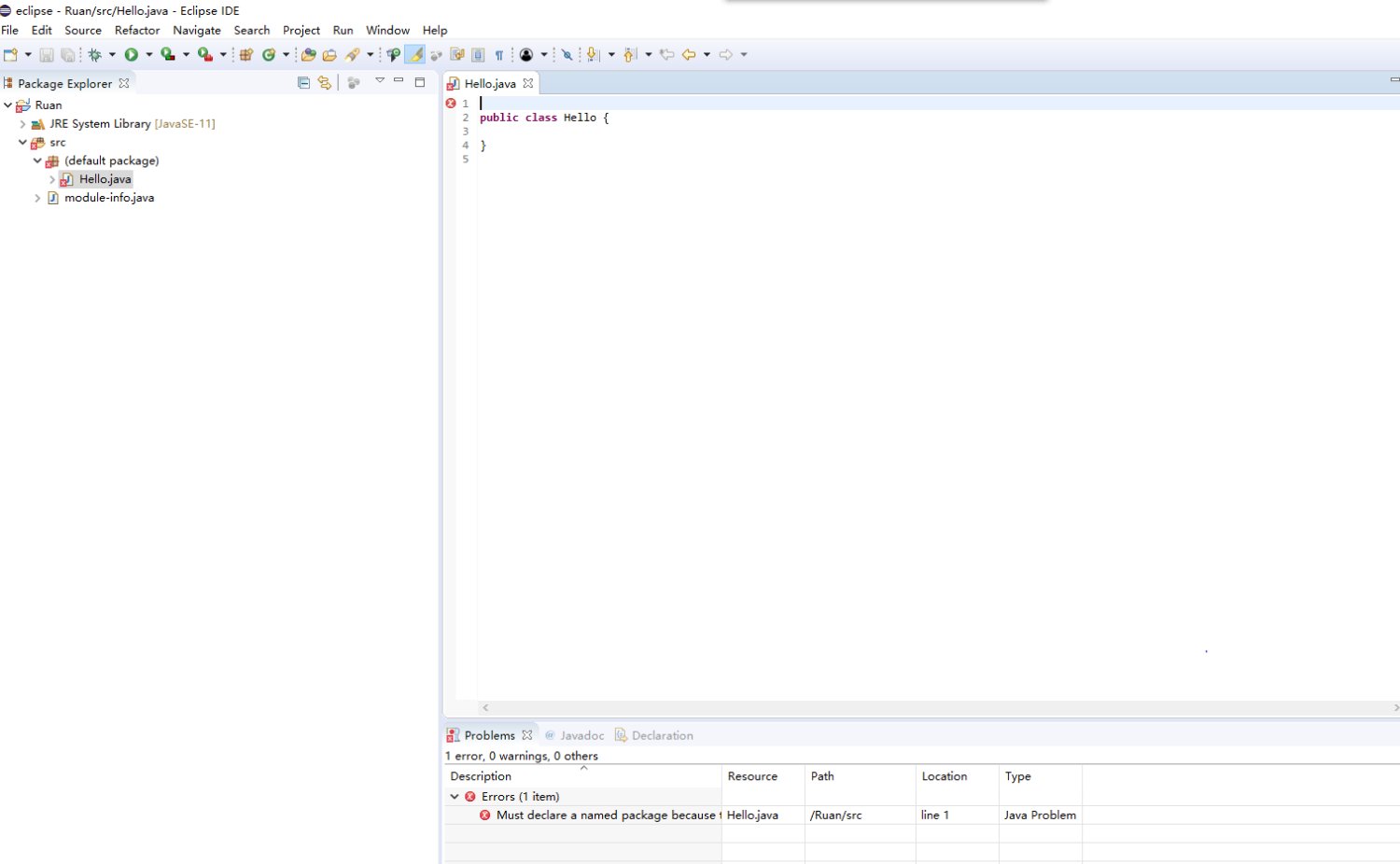Click the New Java Class icon
Image resolution: width=1400 pixels, height=864 pixels.
tap(269, 55)
